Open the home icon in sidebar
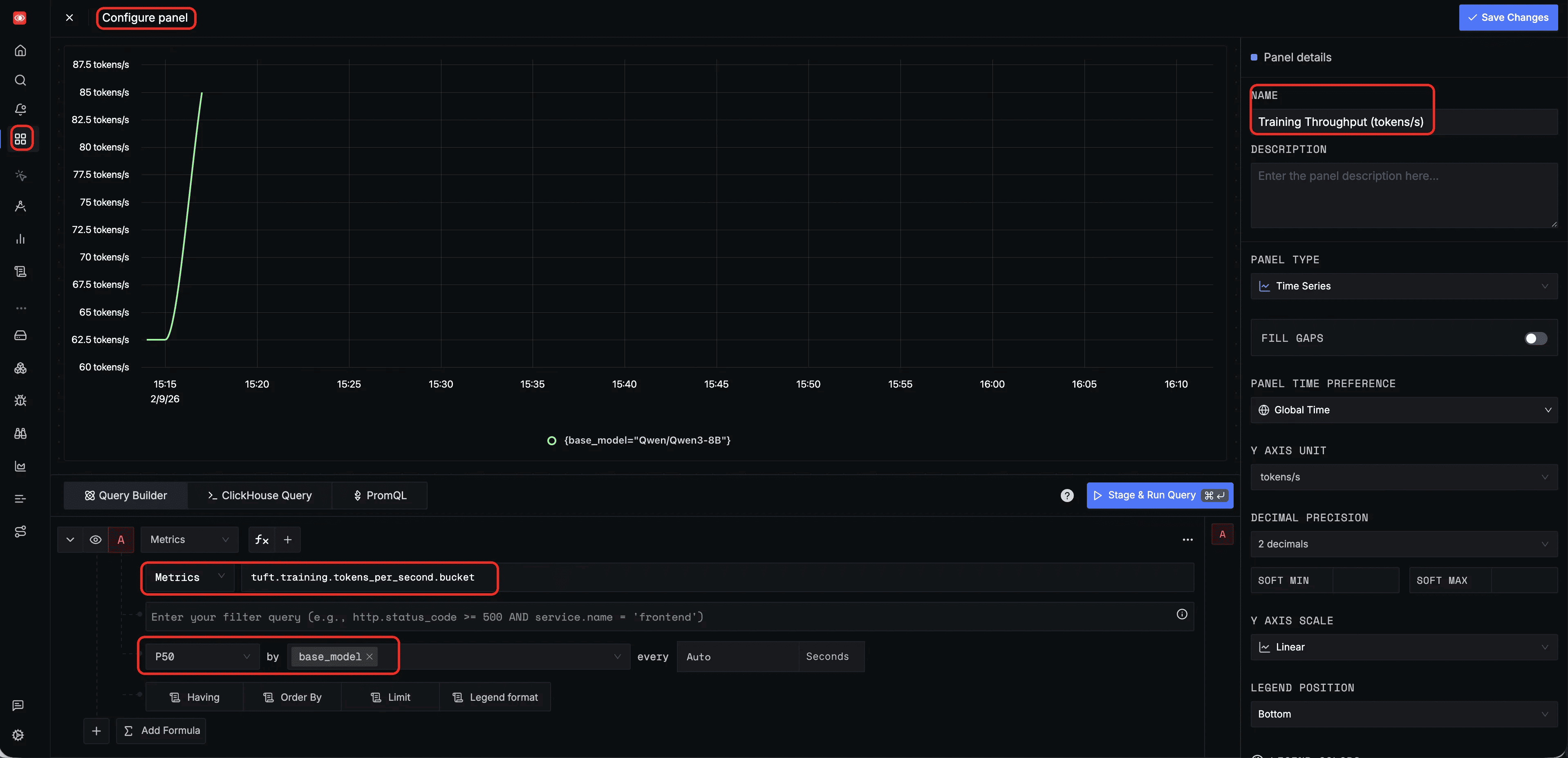Screen dimensions: 1568x758 pos(20,51)
